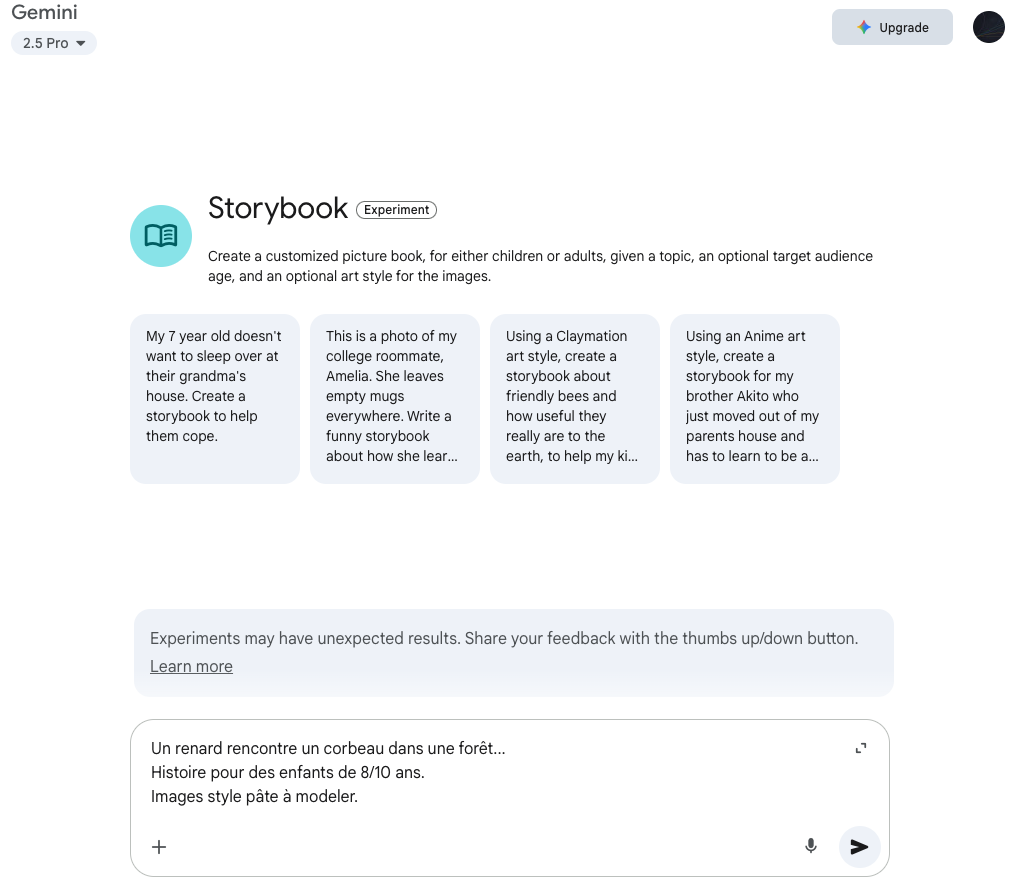Open the 2.5 Pro model dropdown
Image resolution: width=1016 pixels, height=896 pixels.
click(54, 44)
